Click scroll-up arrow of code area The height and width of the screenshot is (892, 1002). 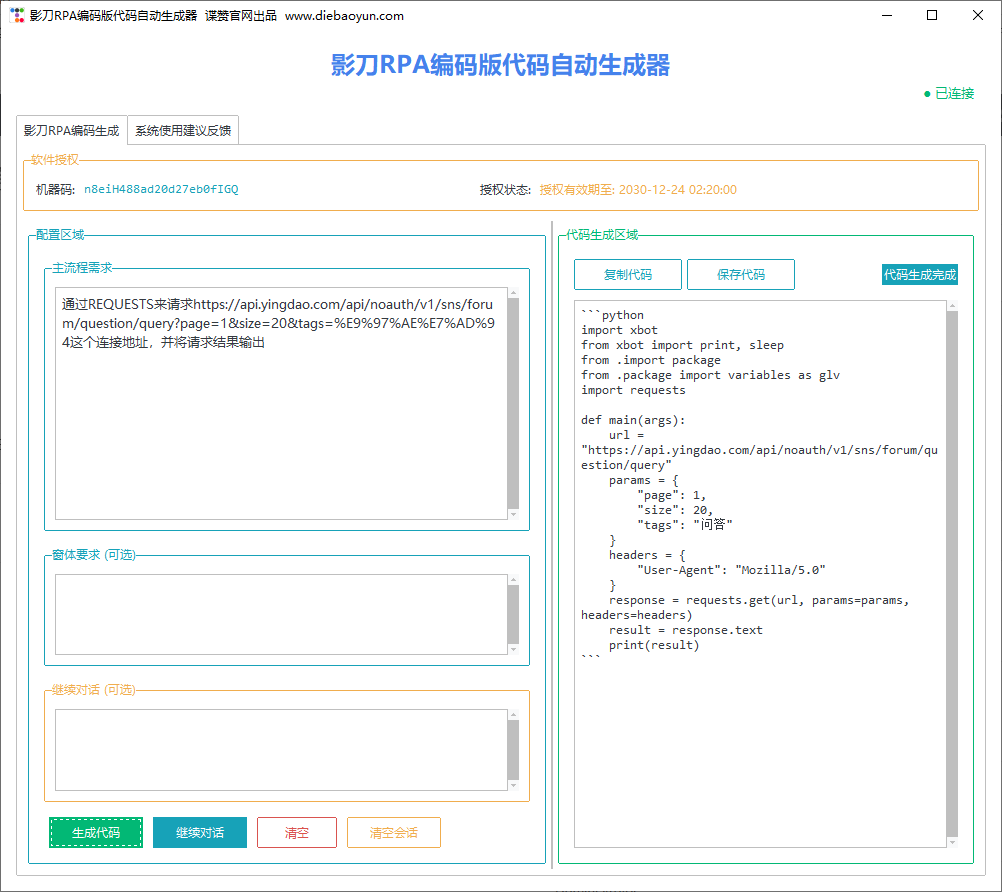(952, 306)
